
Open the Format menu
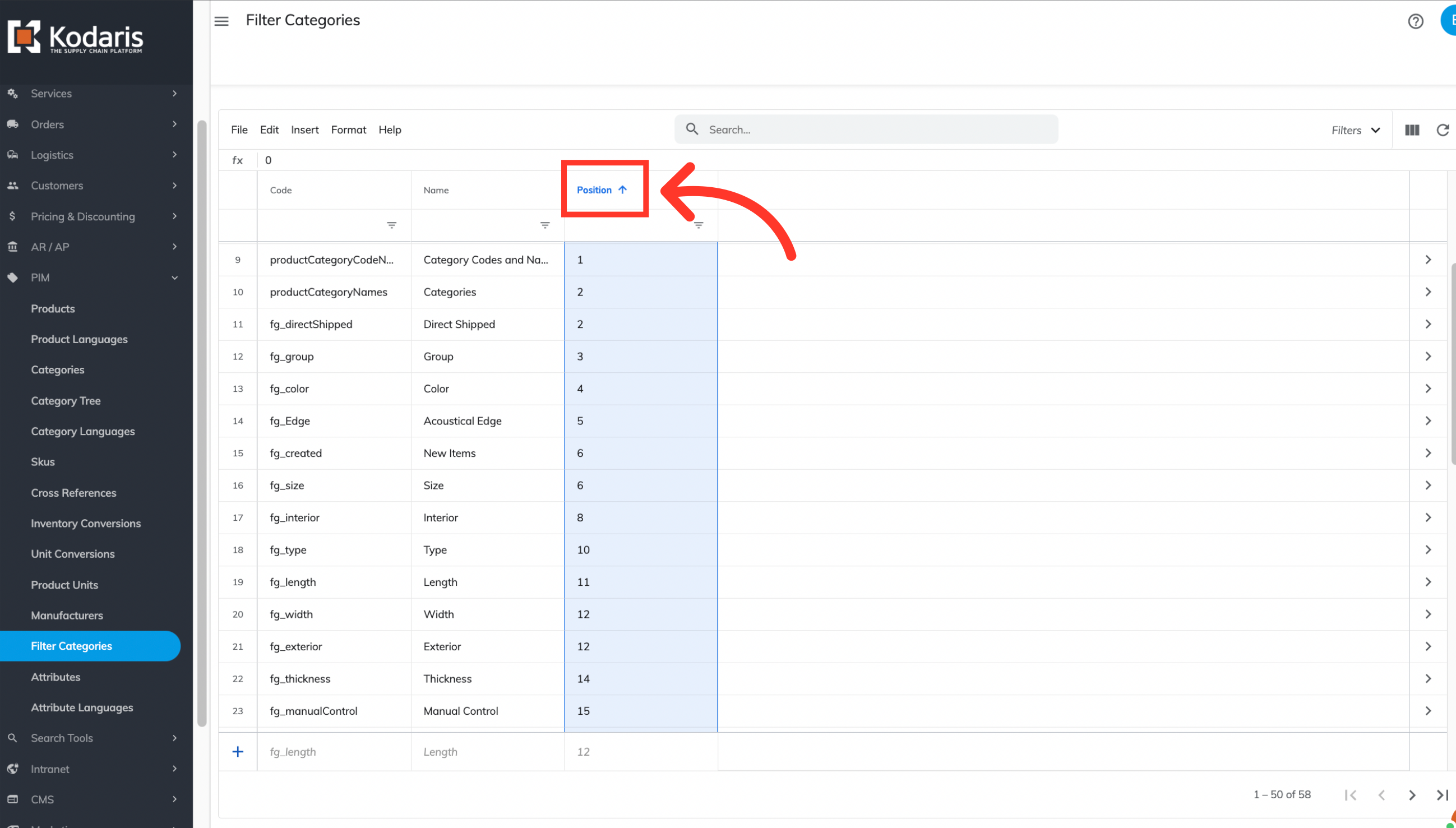pos(348,129)
